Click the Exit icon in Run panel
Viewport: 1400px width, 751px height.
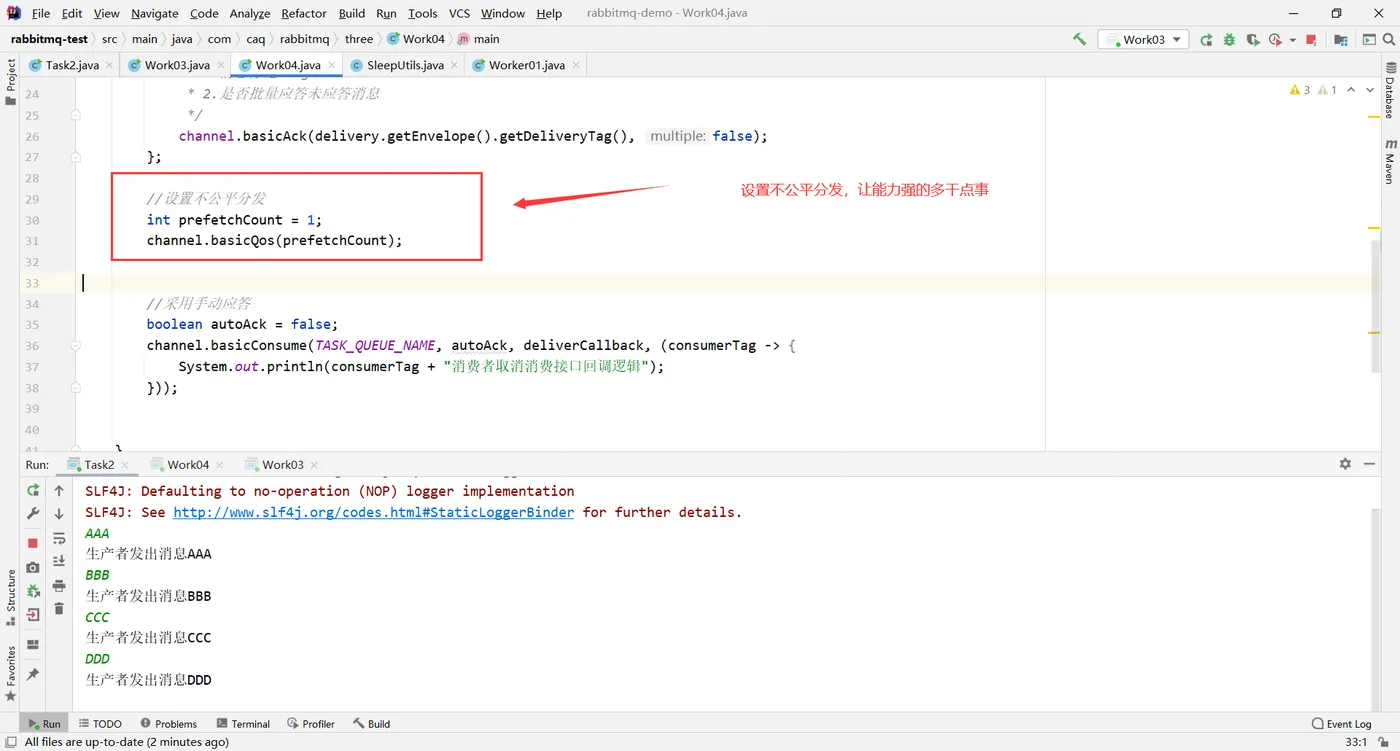click(33, 615)
